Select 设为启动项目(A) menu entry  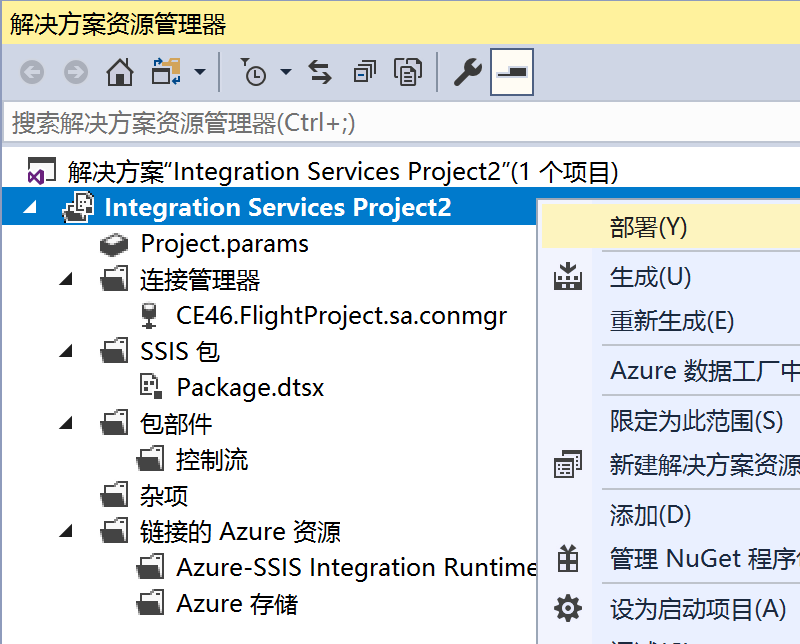pyautogui.click(x=698, y=608)
